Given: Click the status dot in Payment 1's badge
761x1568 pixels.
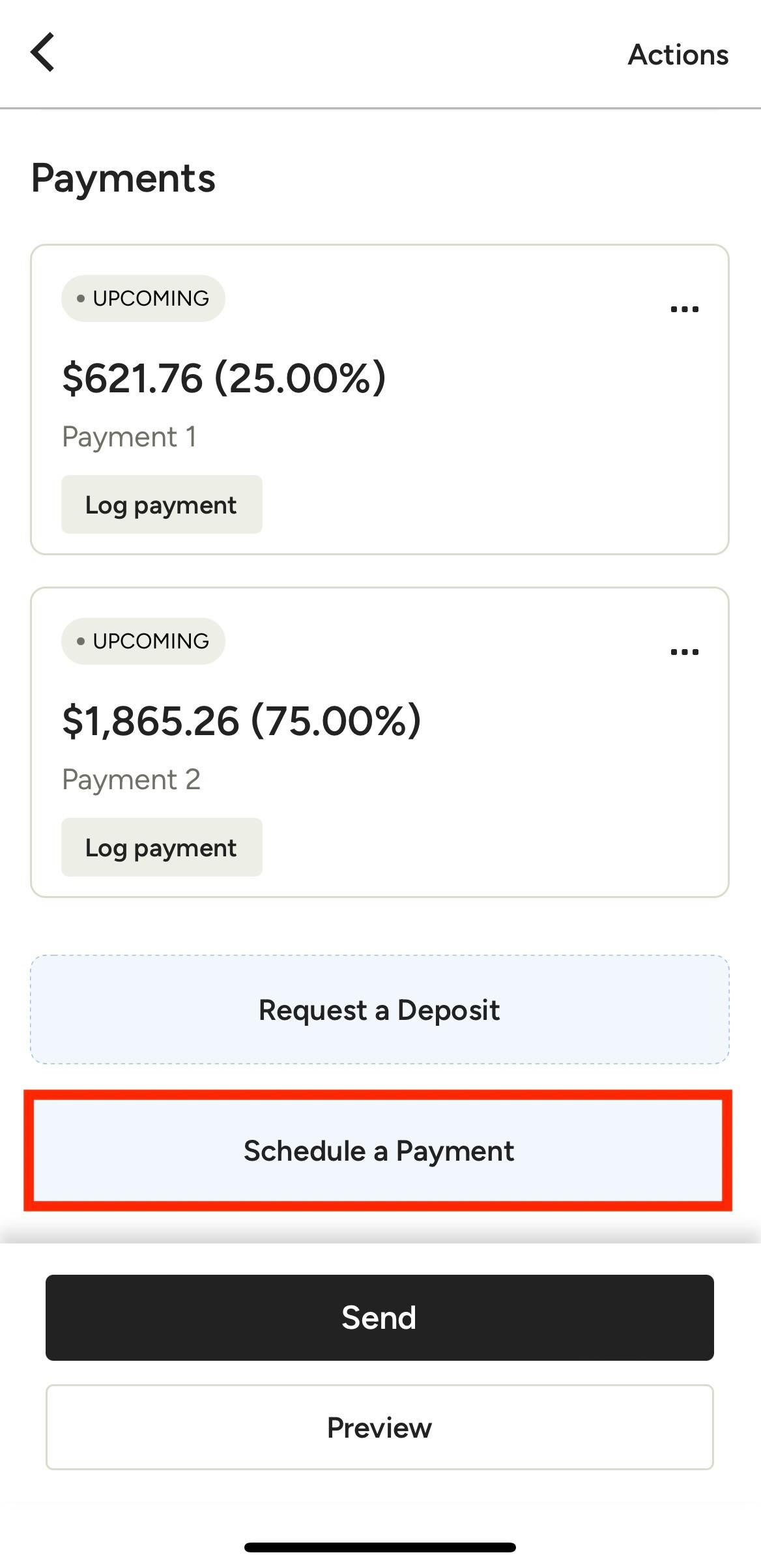Looking at the screenshot, I should point(81,298).
